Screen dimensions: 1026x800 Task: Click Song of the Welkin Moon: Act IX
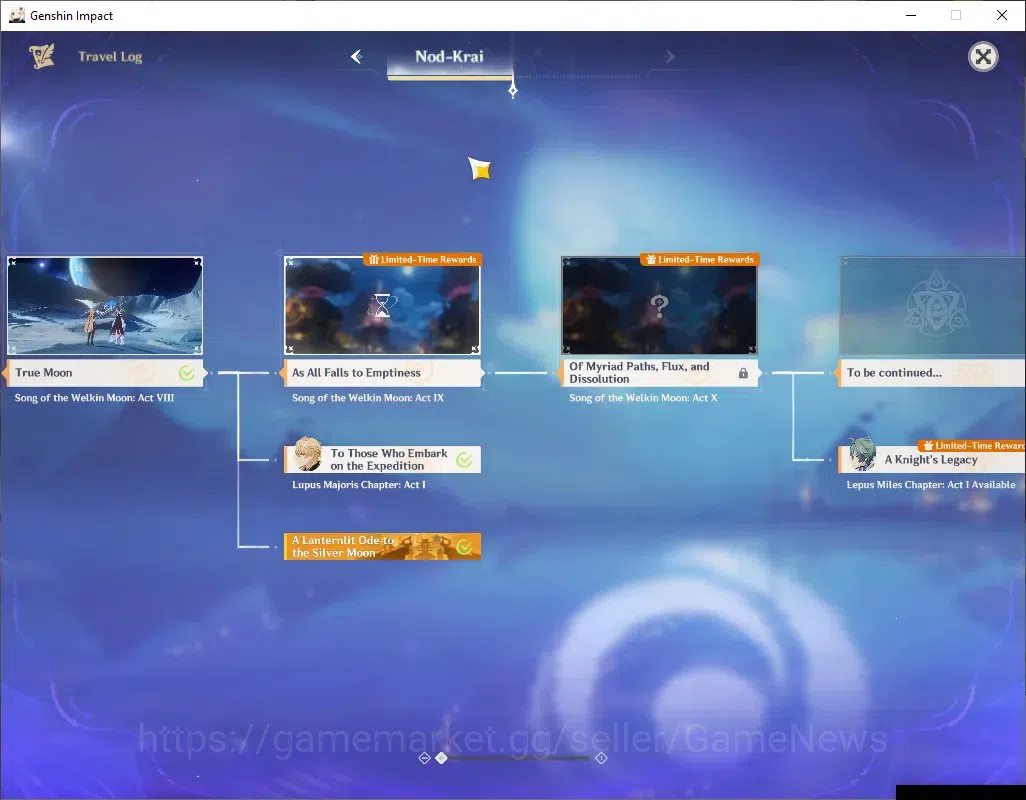368,398
